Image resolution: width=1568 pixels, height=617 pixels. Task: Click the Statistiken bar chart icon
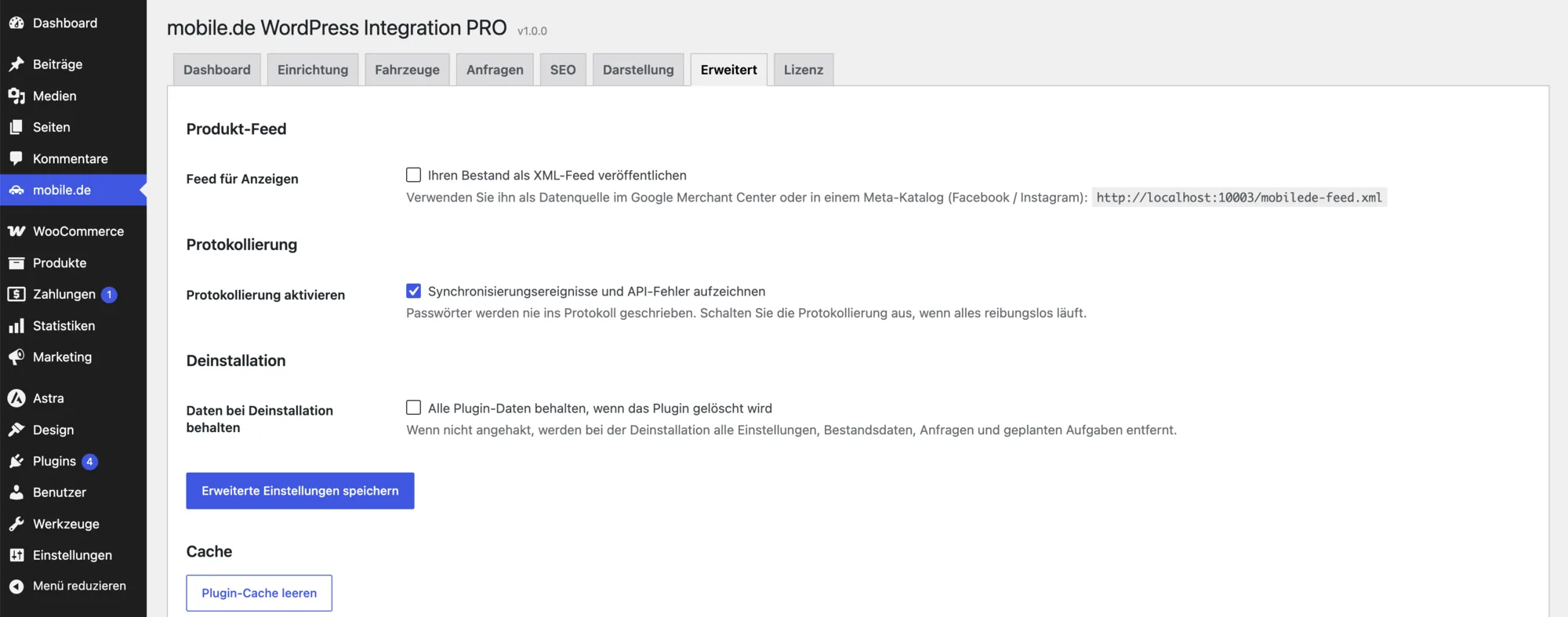(x=16, y=325)
